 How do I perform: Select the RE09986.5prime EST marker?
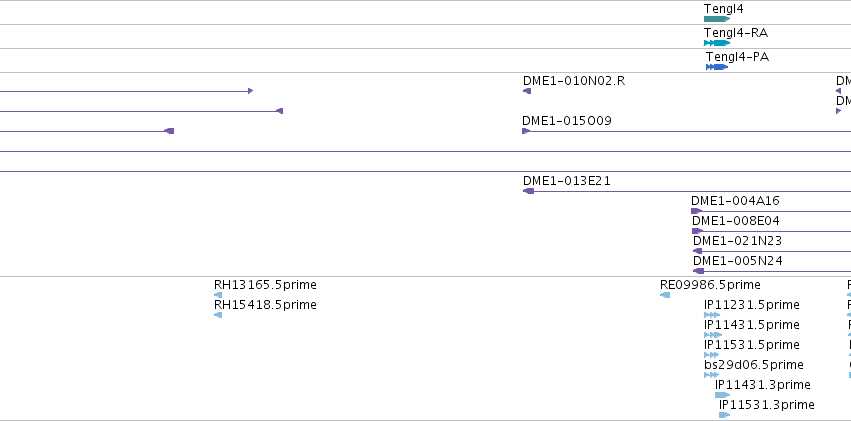click(x=665, y=295)
